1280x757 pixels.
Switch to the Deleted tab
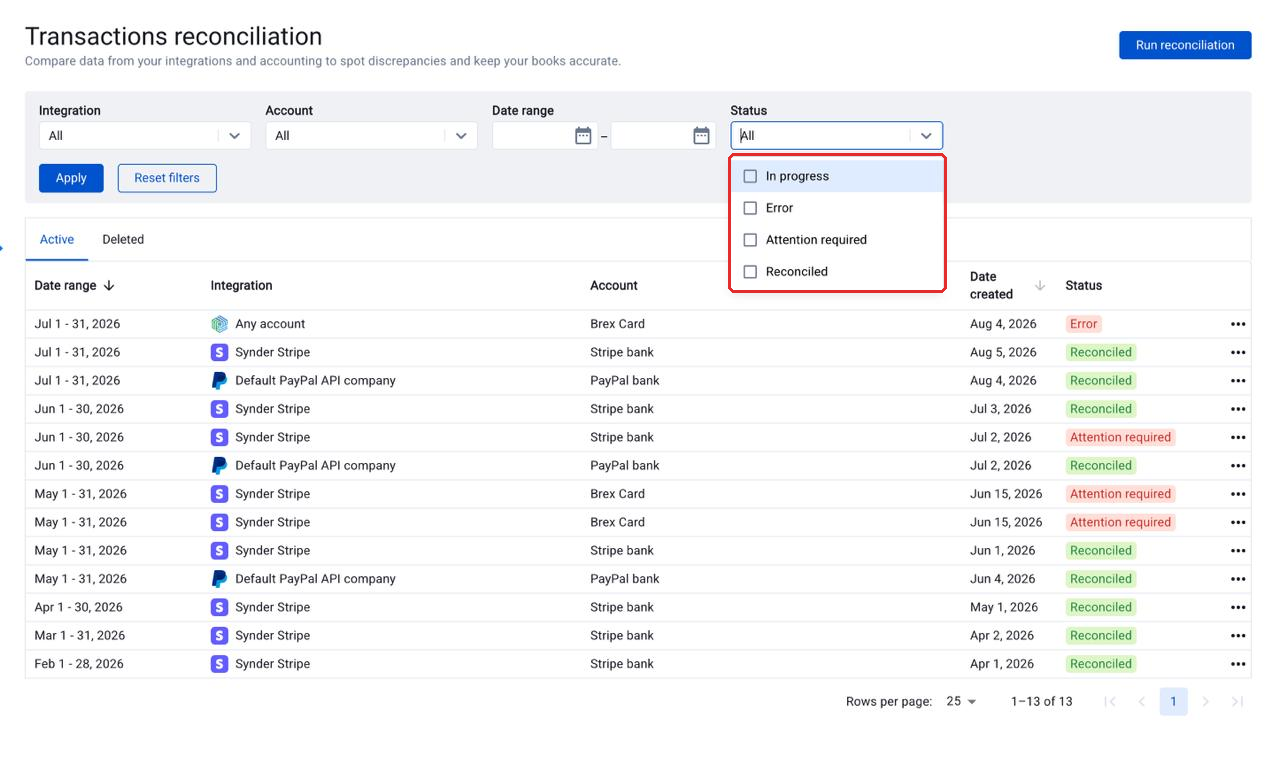pos(123,240)
